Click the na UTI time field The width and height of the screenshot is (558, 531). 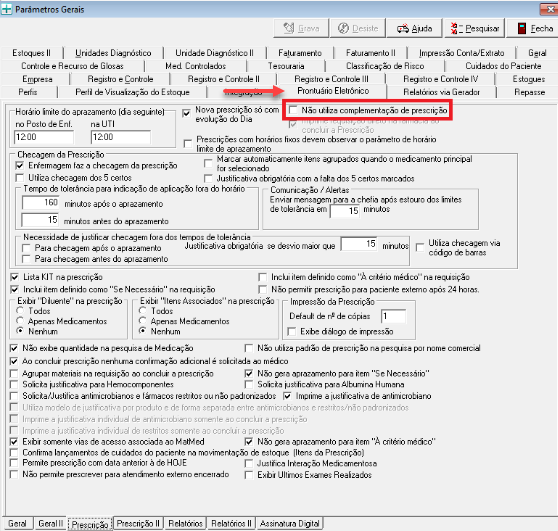121,137
